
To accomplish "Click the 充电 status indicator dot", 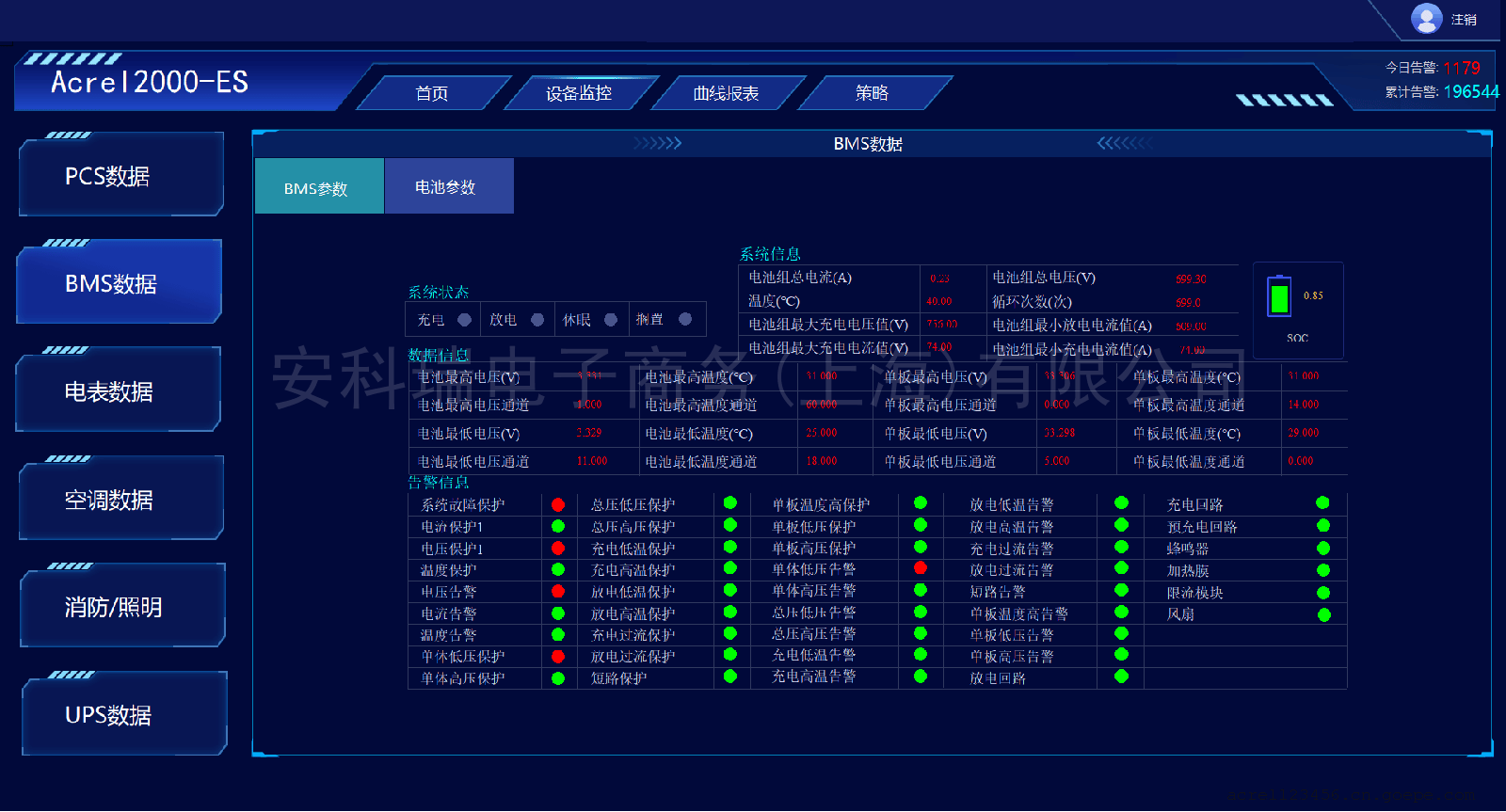I will (x=464, y=320).
